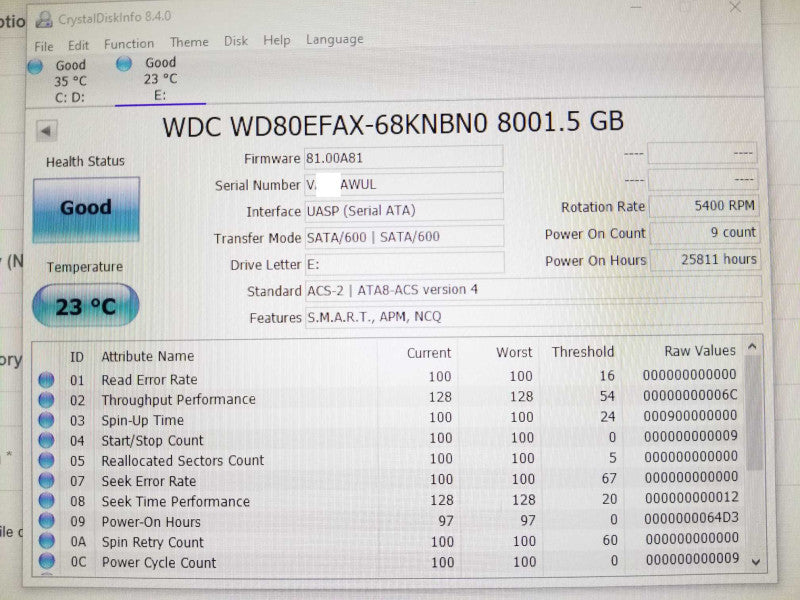The image size is (800, 600).
Task: Click the scroll up arrow of attribute list
Action: click(x=752, y=347)
